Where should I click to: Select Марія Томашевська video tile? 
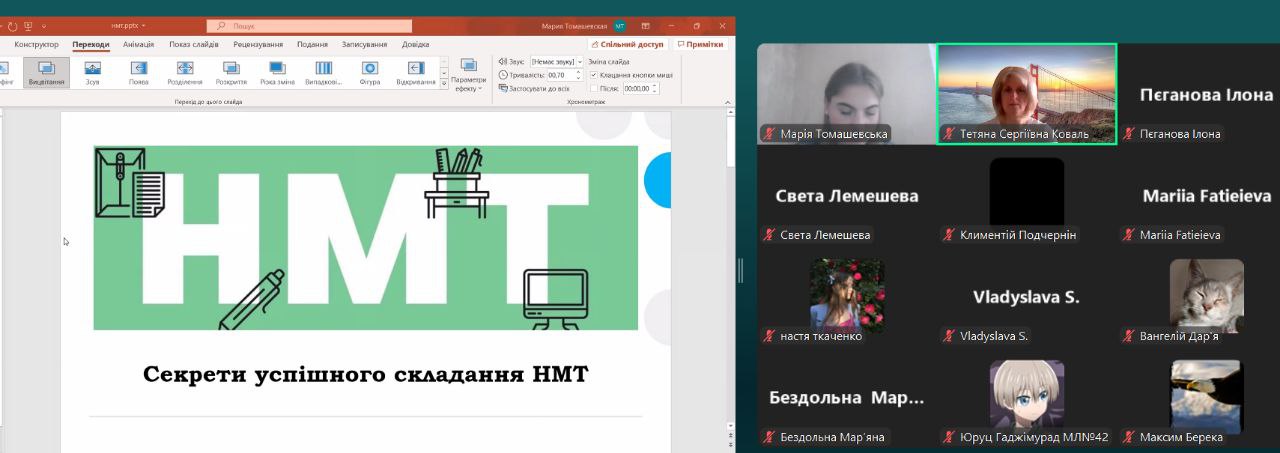pos(846,94)
